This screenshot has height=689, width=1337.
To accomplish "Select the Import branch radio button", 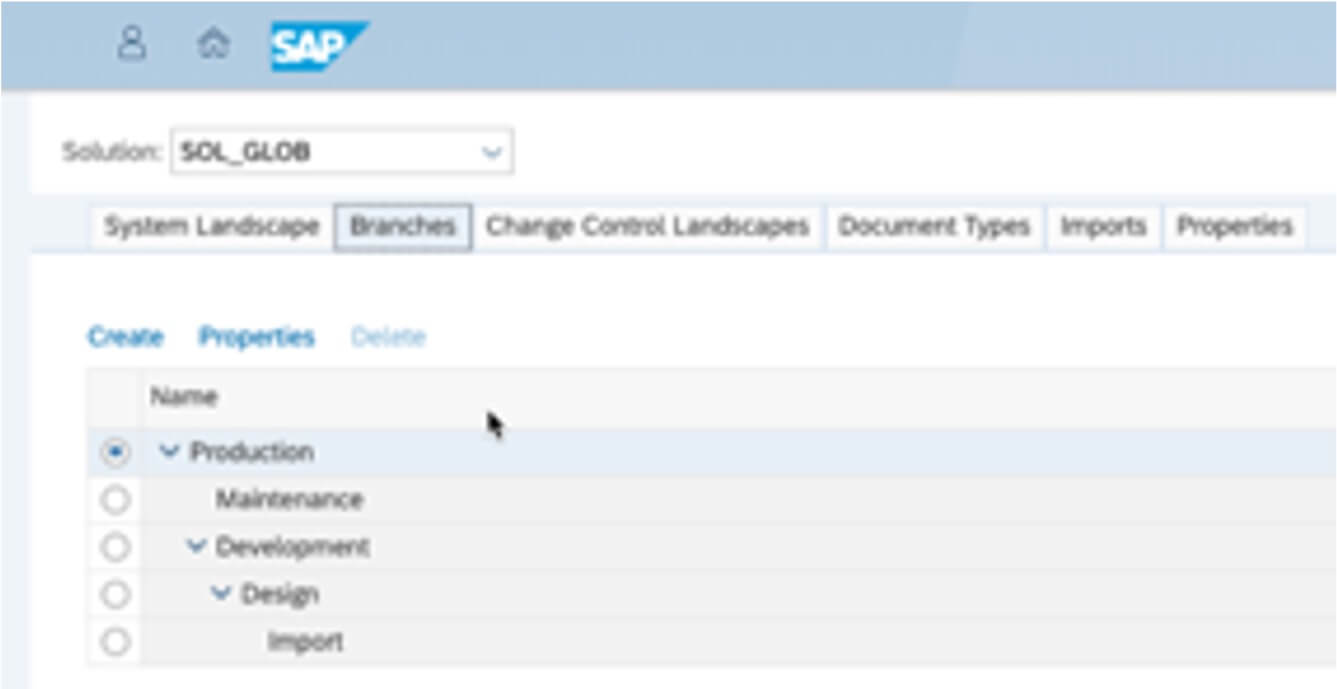I will (116, 640).
